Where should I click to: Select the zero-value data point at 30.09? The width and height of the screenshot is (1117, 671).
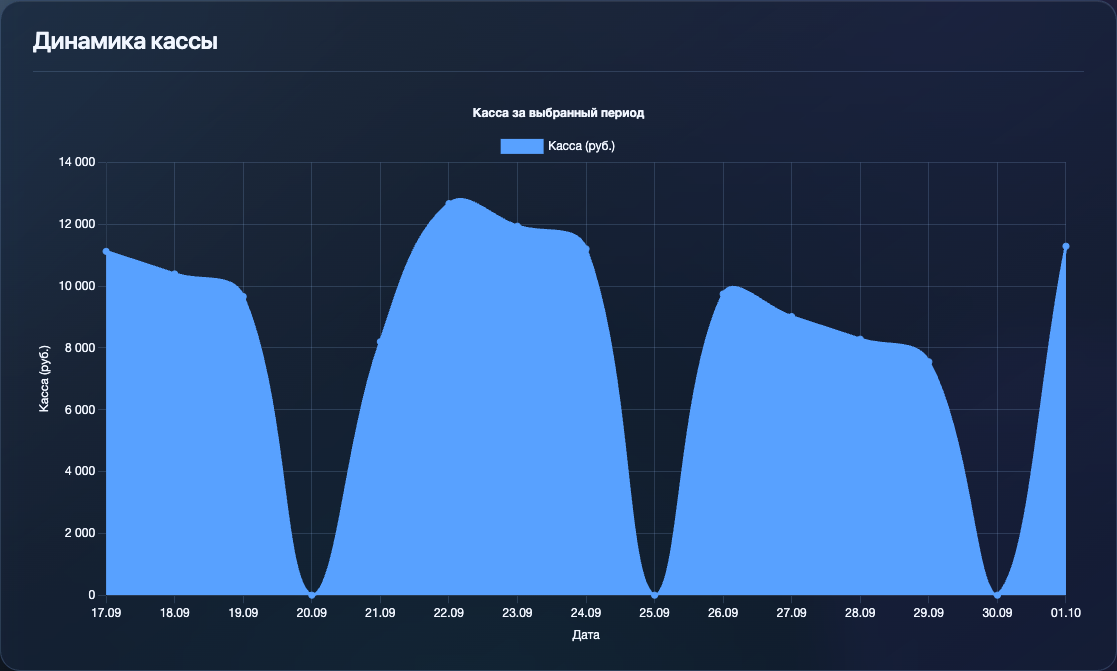coord(997,595)
